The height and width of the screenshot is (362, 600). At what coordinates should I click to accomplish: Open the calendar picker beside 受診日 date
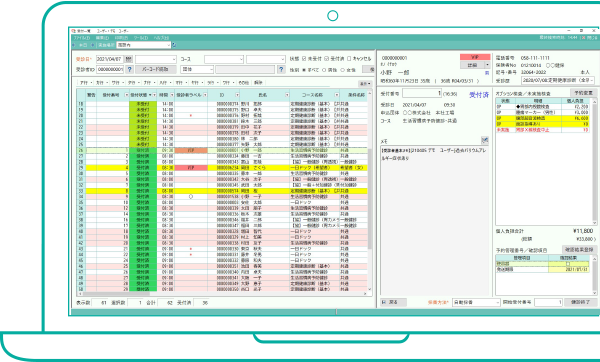[x=129, y=59]
